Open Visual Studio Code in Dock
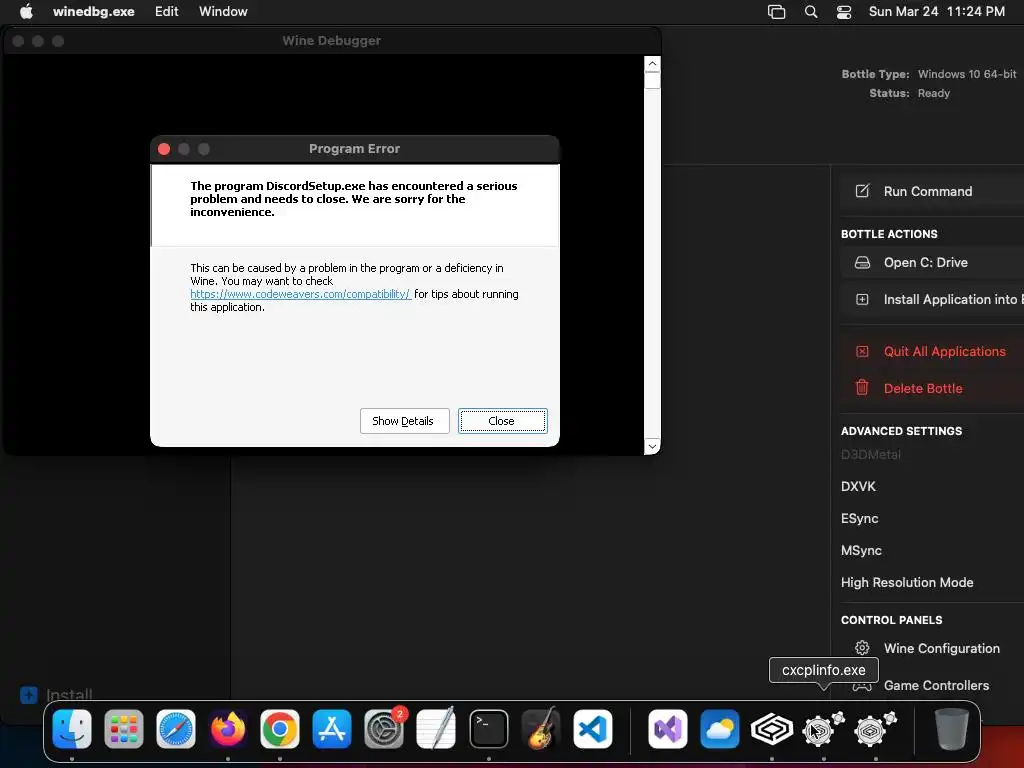Screen dimensions: 1024x768 (x=592, y=729)
